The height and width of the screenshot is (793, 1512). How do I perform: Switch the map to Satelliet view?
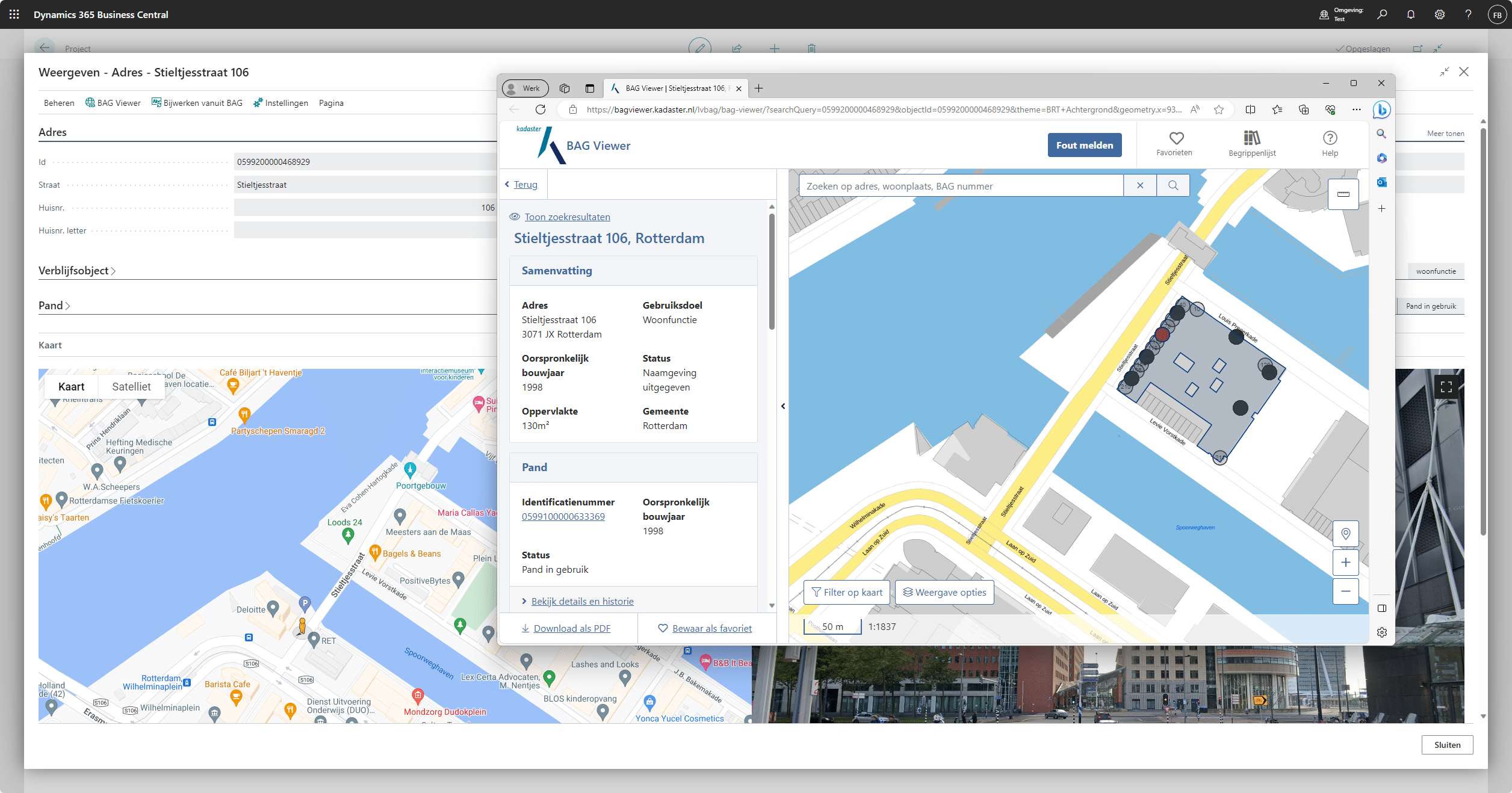(x=131, y=387)
